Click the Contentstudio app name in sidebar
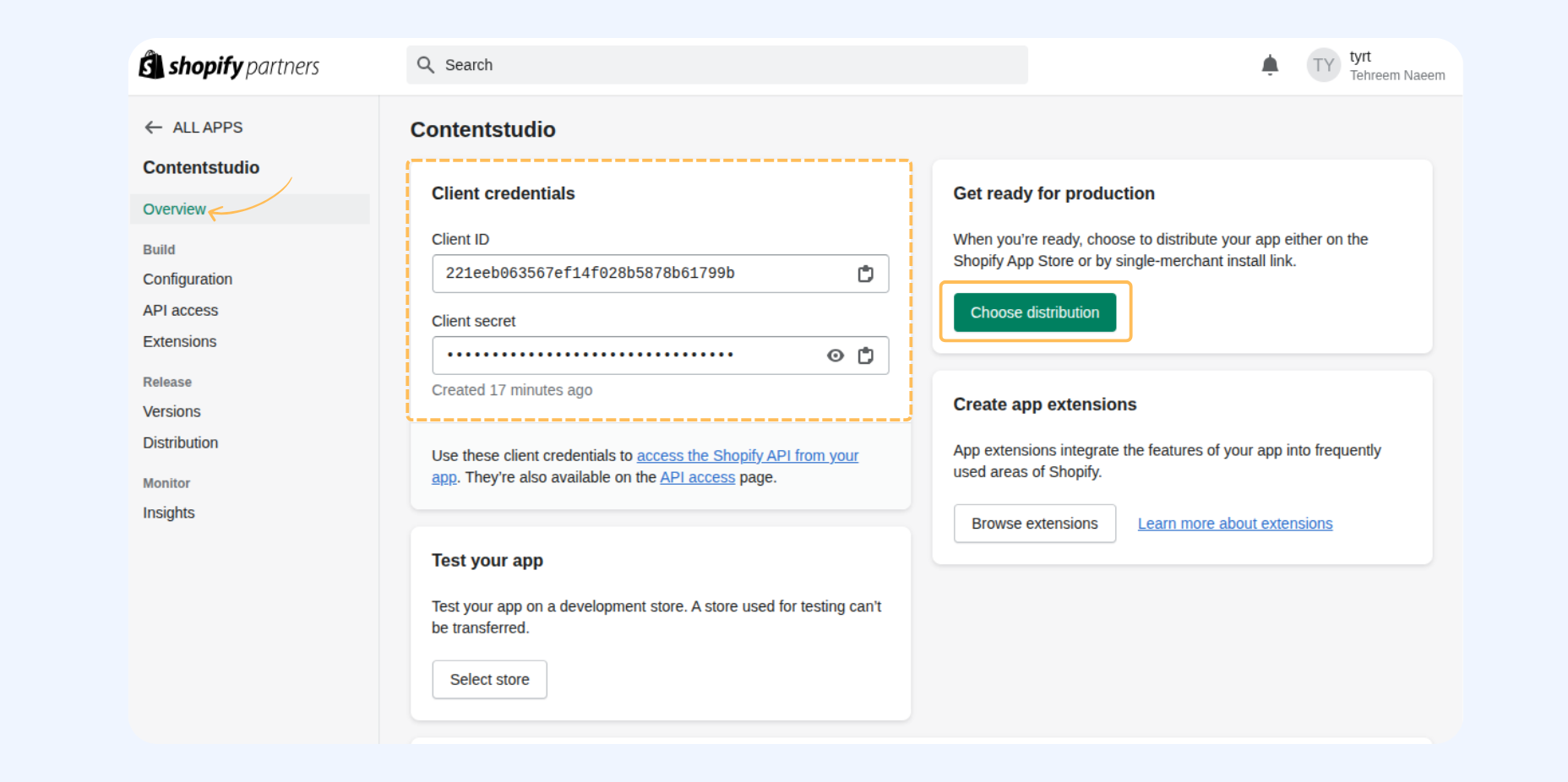The image size is (1568, 782). pyautogui.click(x=201, y=168)
